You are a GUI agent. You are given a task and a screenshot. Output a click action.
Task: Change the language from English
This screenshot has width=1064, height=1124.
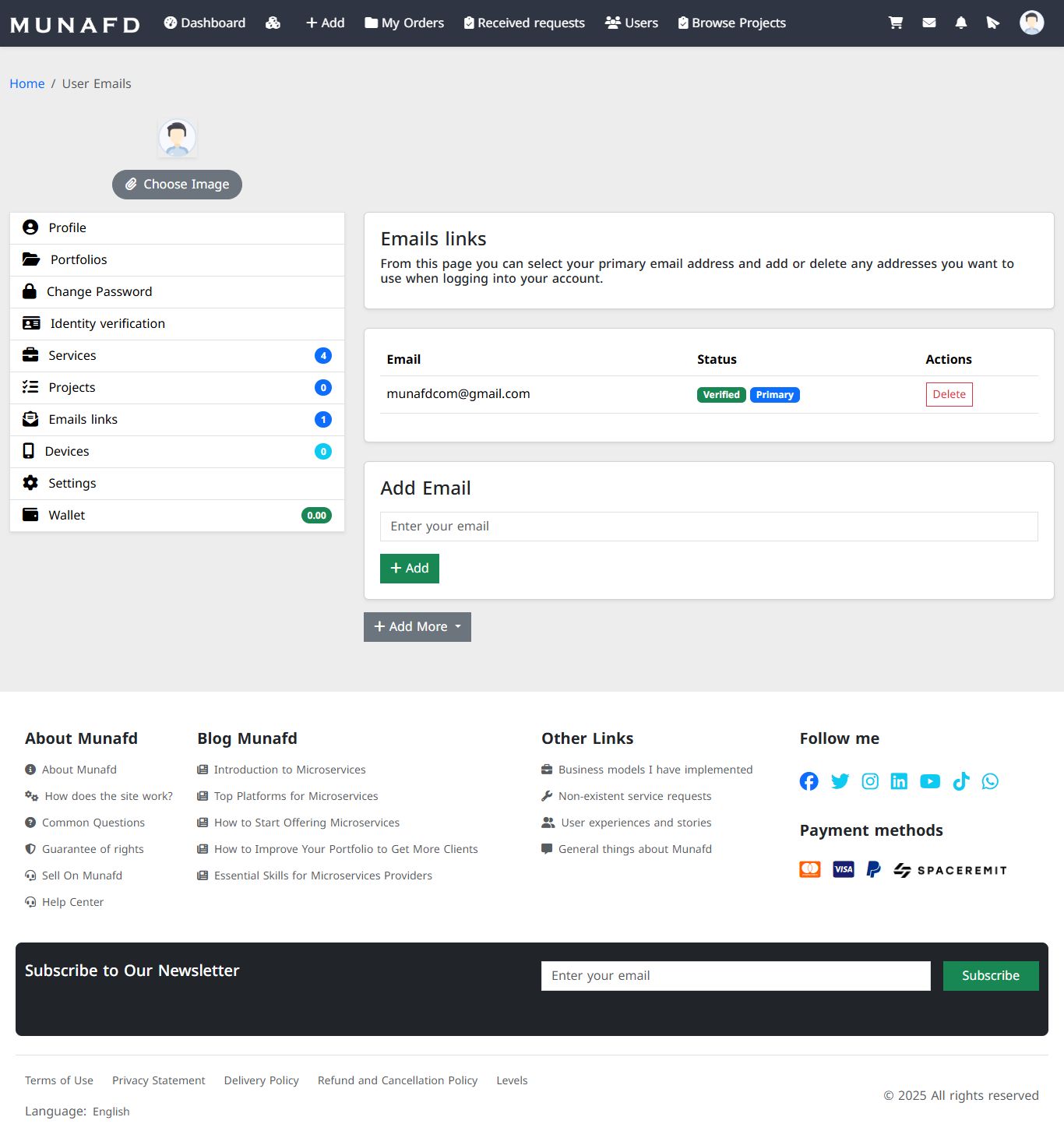[x=111, y=1112]
